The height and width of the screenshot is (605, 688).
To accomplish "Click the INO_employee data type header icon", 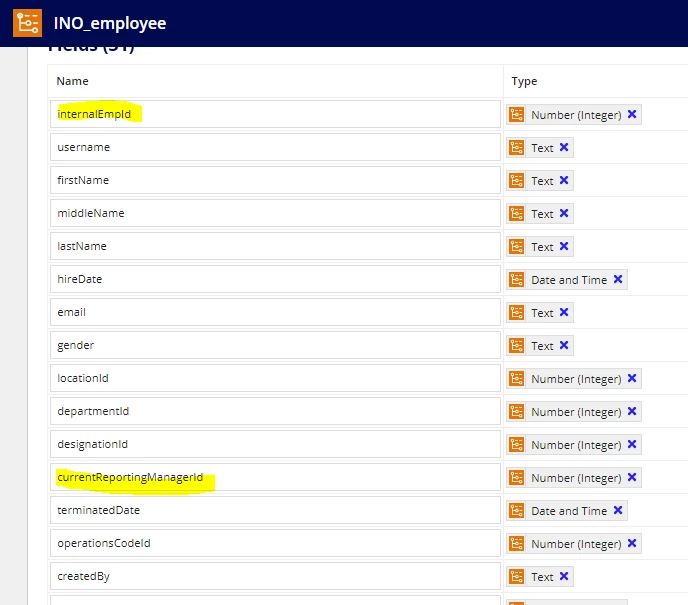I will [27, 23].
